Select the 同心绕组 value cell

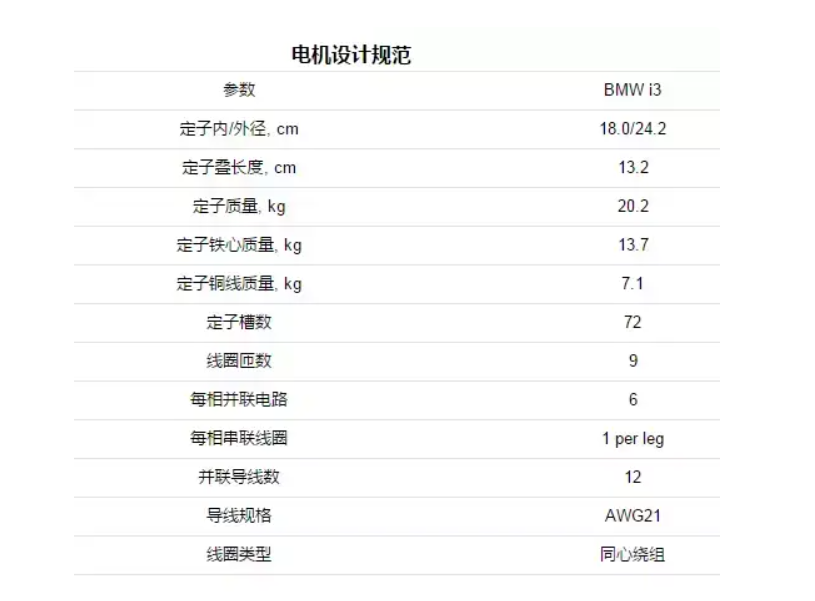coord(632,554)
